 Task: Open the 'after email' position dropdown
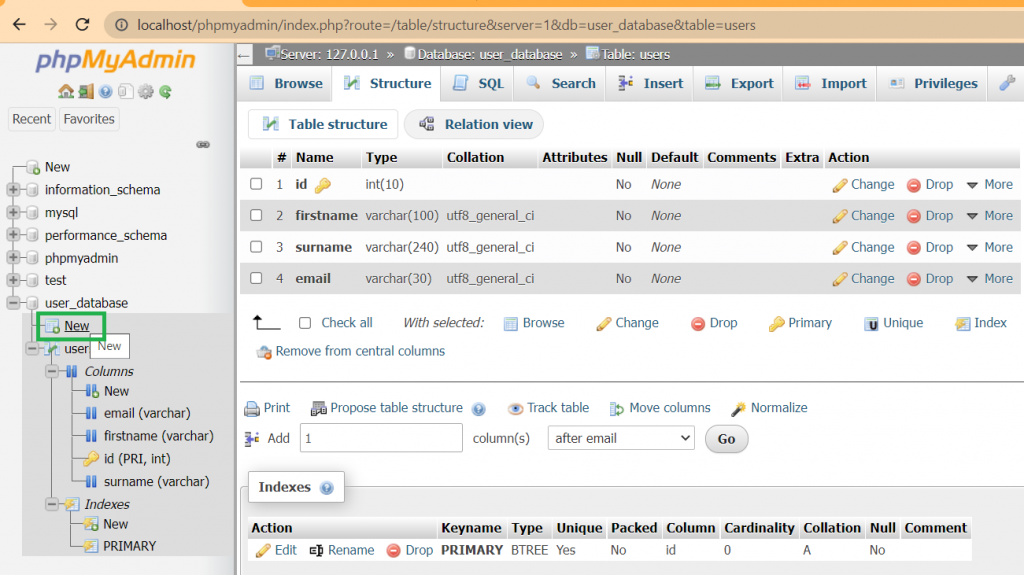pyautogui.click(x=620, y=438)
